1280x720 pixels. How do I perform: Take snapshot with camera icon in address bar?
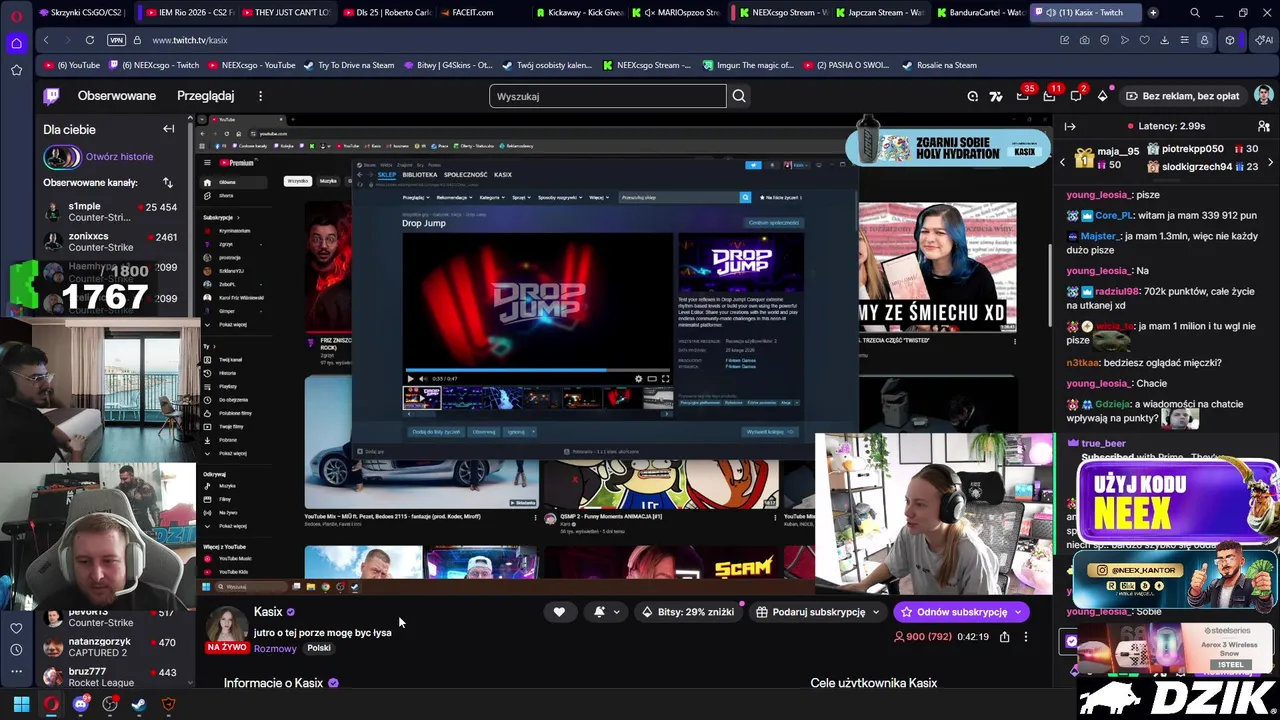[x=1085, y=40]
